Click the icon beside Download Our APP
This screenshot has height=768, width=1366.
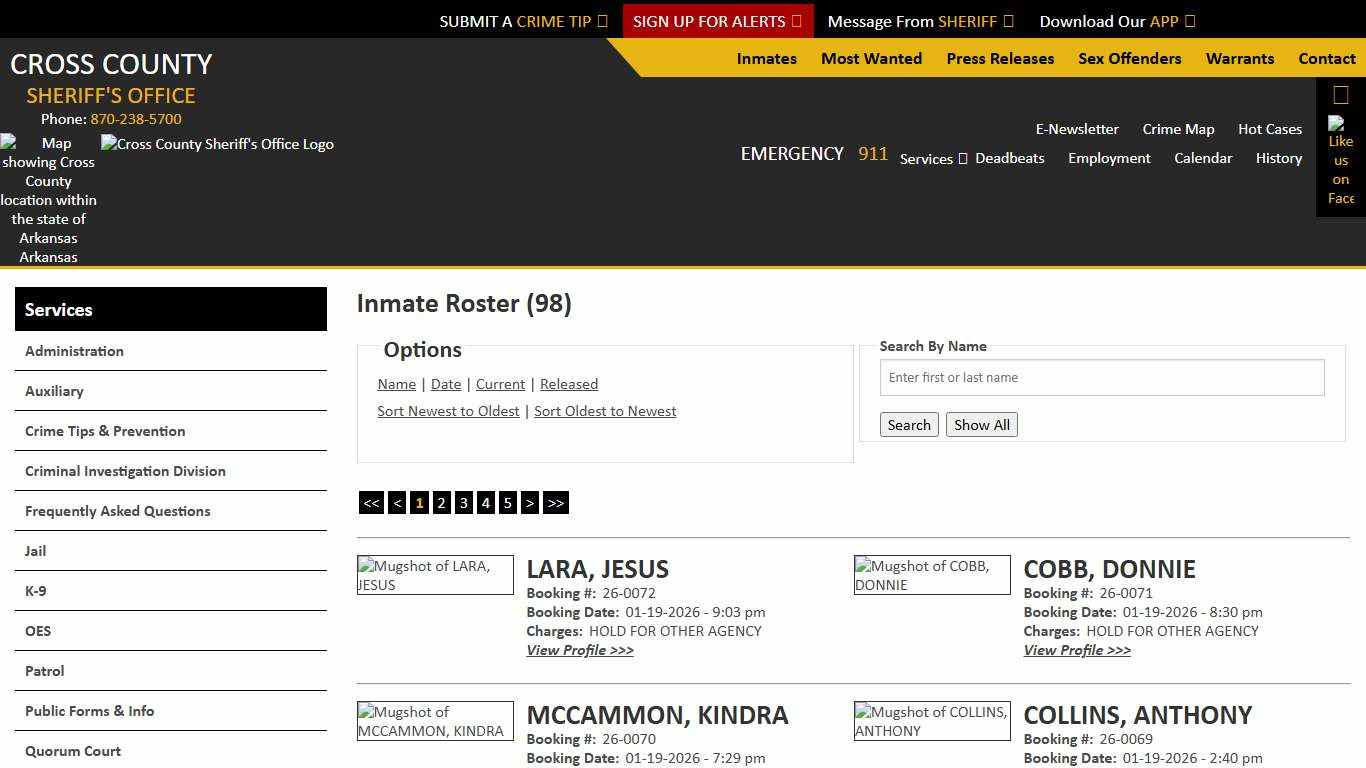click(x=1189, y=20)
